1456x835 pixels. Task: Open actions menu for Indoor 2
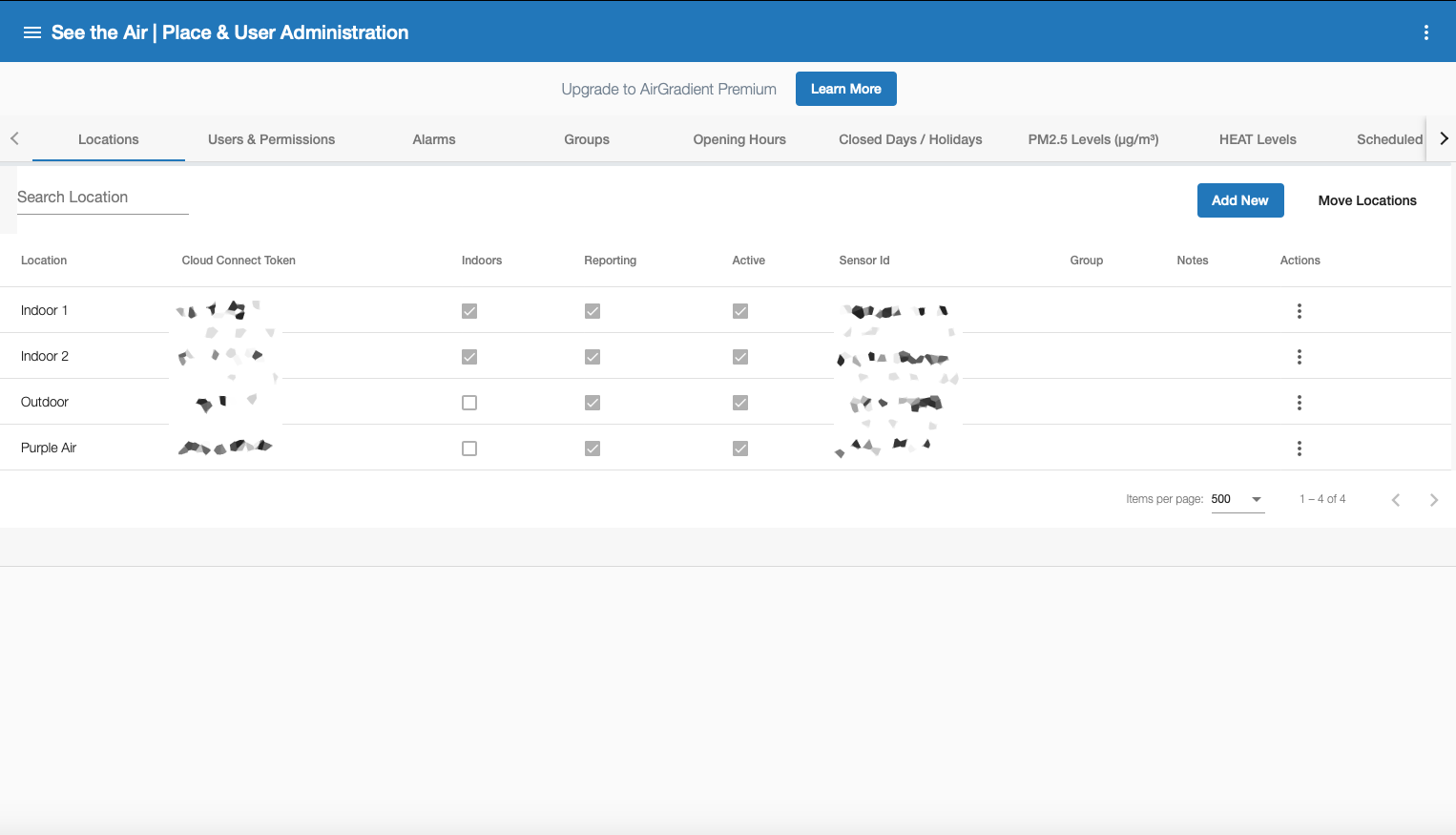(1299, 357)
